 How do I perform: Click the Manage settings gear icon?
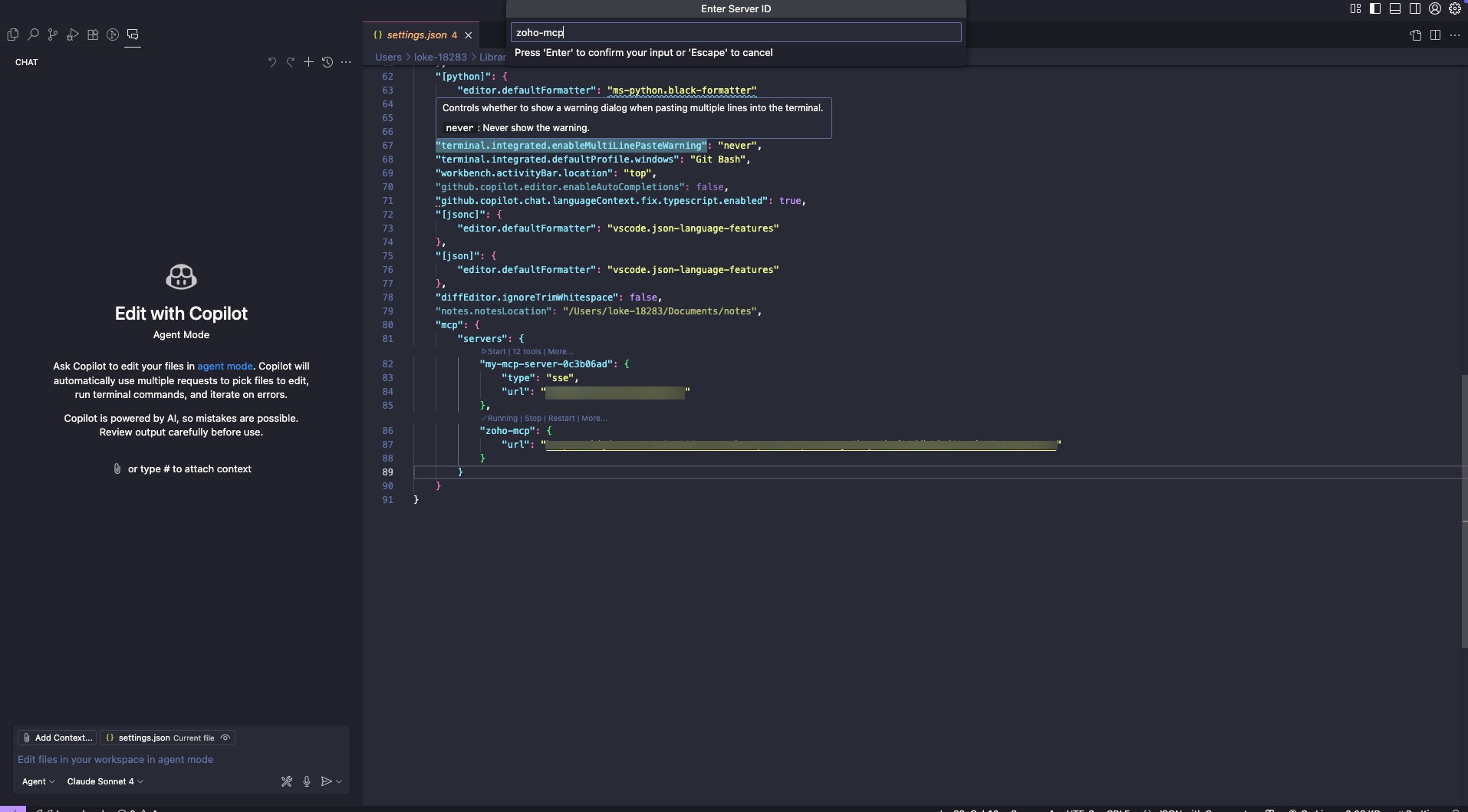pyautogui.click(x=1455, y=9)
